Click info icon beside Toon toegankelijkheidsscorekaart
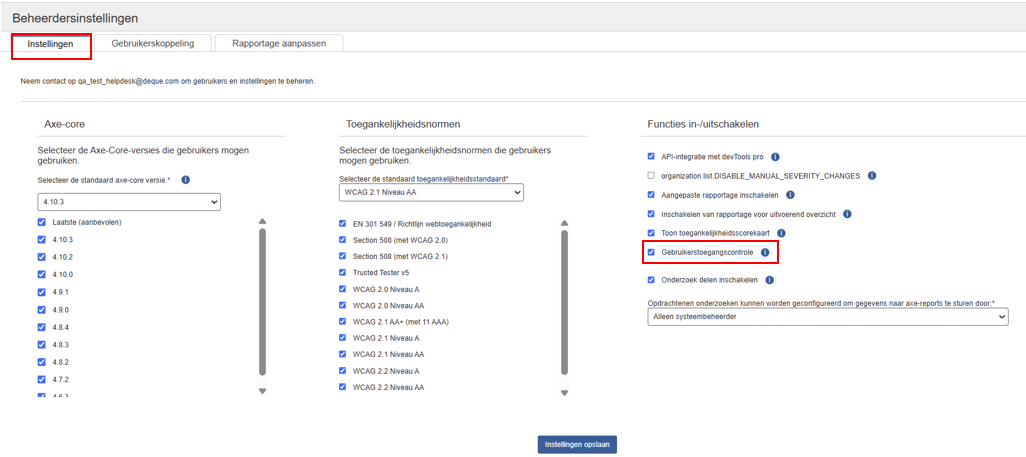The image size is (1026, 457). [x=782, y=233]
